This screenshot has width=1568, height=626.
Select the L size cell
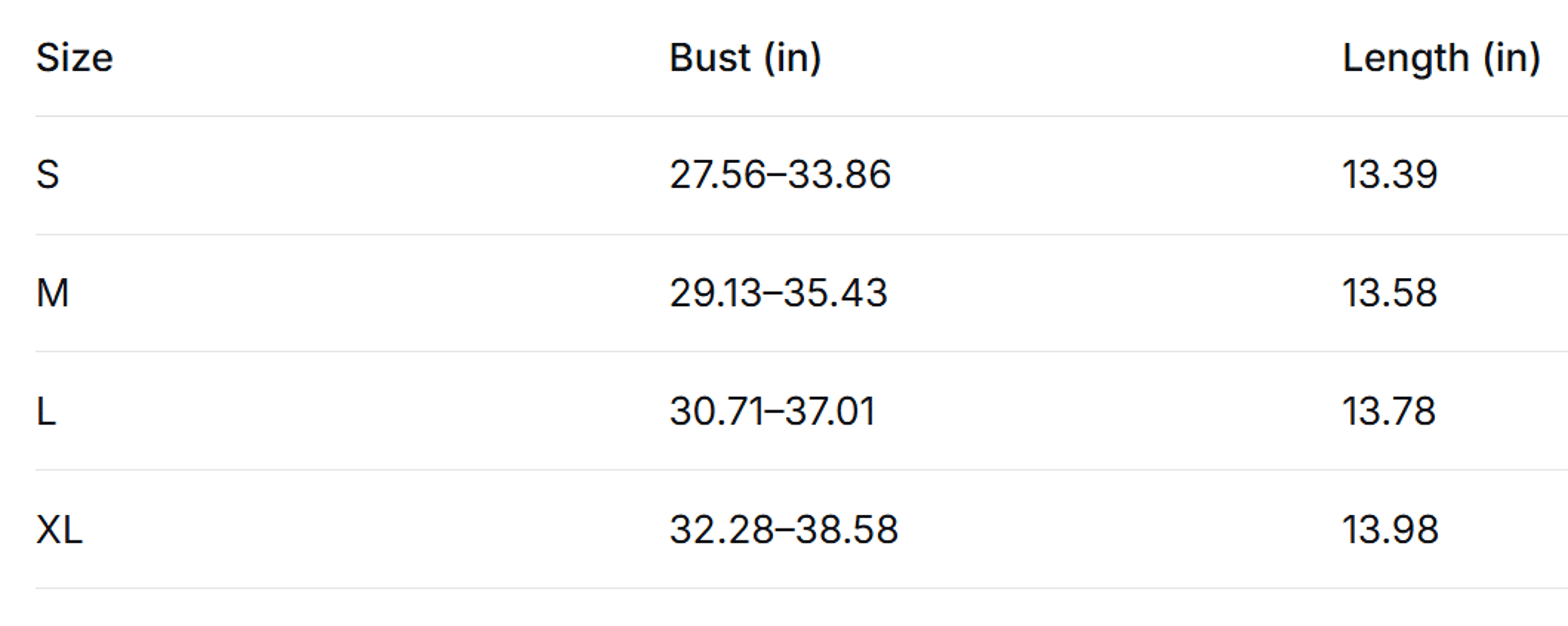[46, 411]
